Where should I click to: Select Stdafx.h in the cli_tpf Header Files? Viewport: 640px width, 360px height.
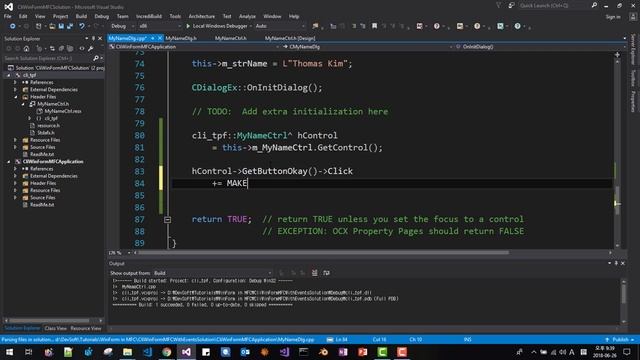click(46, 133)
